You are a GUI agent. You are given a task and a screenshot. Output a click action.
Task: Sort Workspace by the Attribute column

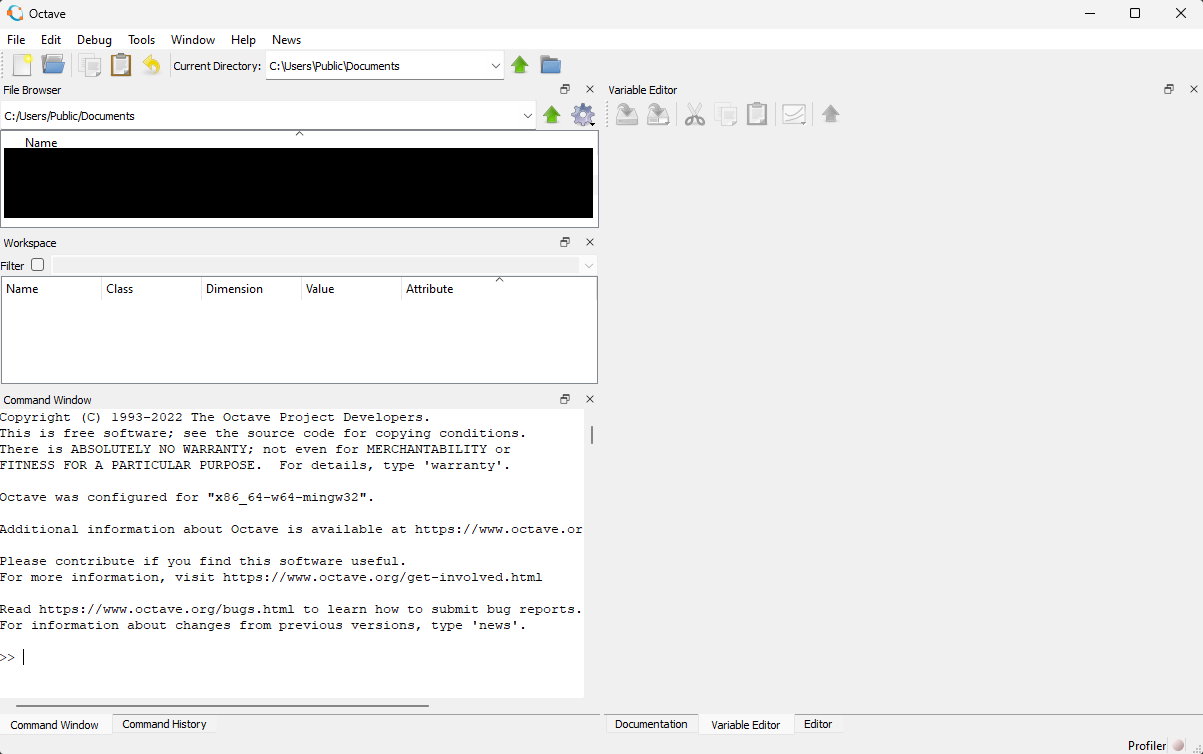[x=499, y=289]
